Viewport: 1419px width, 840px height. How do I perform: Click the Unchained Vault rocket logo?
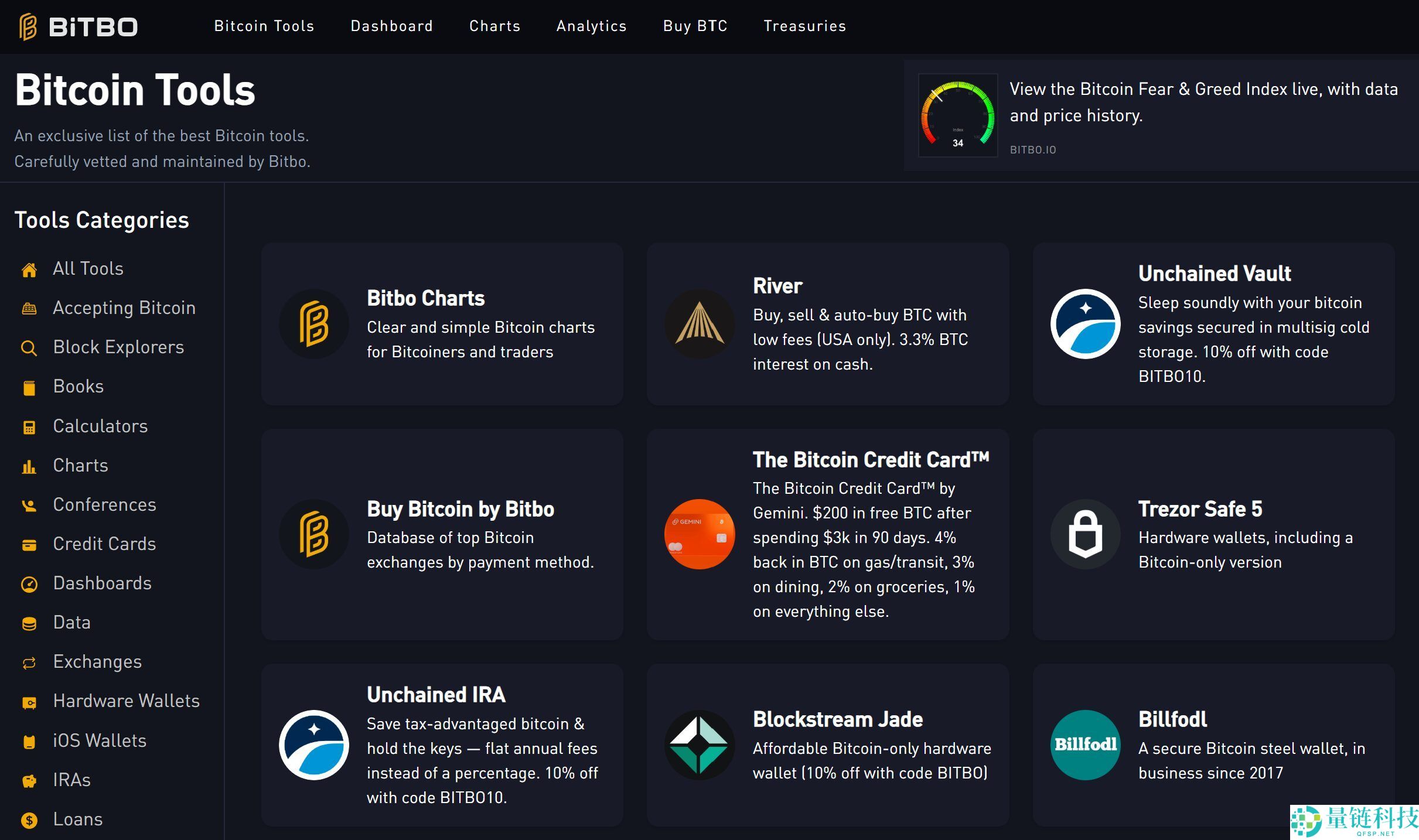point(1085,324)
